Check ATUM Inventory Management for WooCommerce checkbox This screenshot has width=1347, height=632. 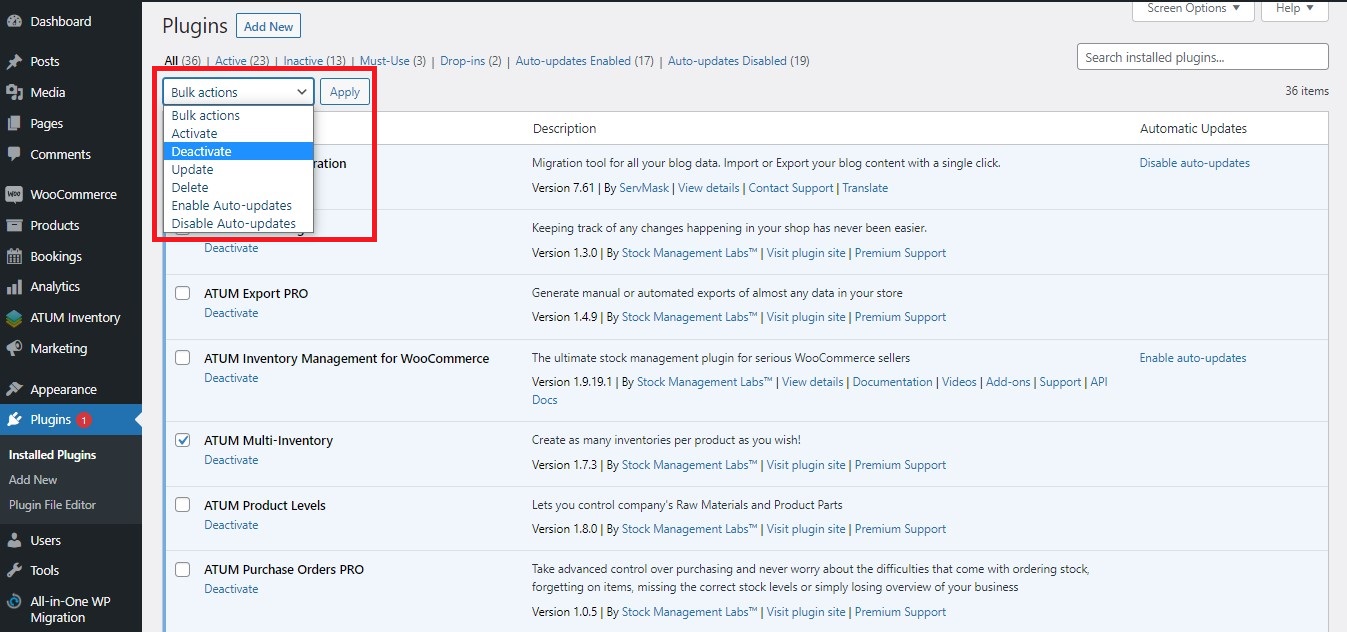183,357
